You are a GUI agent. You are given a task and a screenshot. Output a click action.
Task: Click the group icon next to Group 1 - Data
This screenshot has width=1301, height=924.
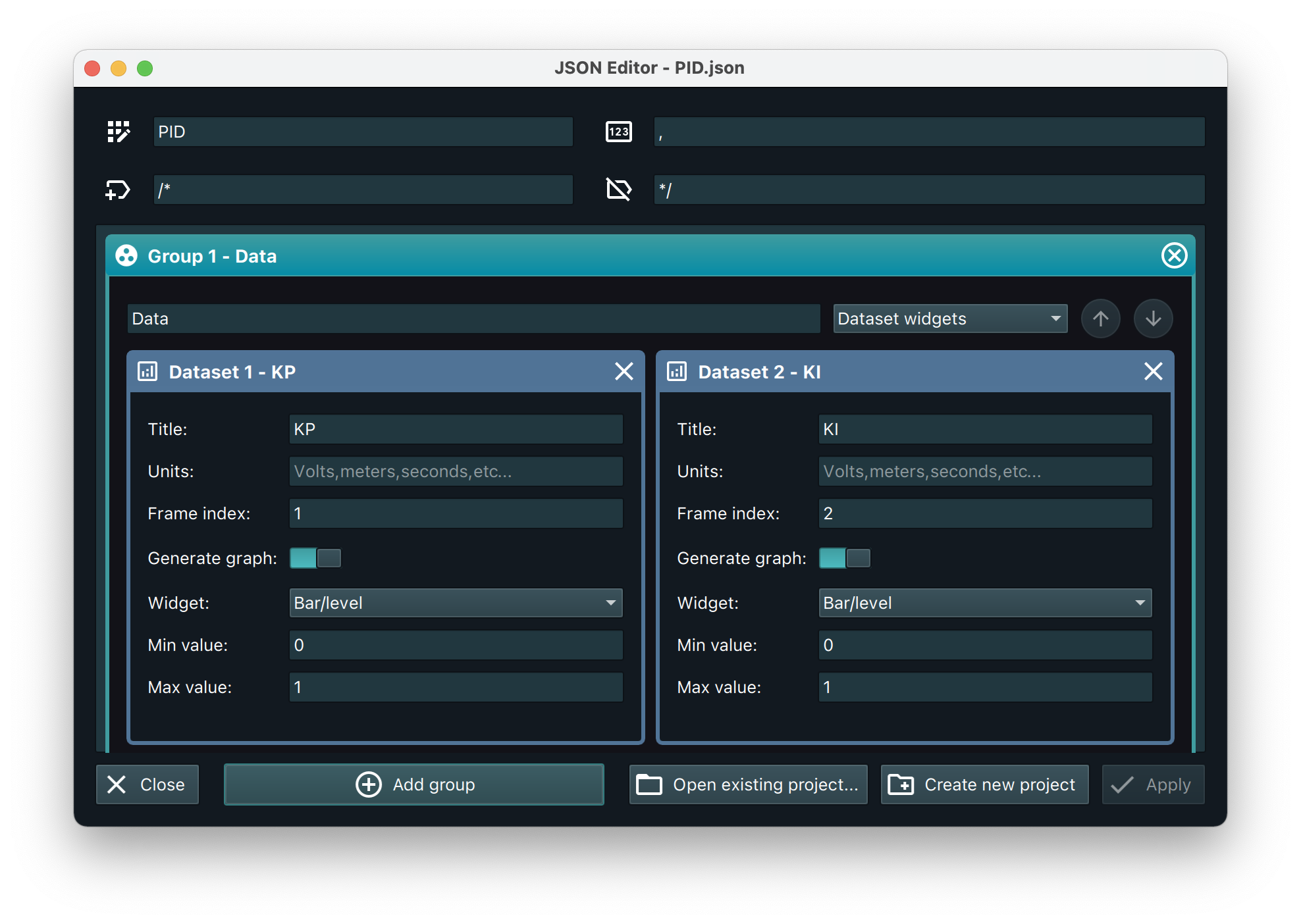tap(126, 256)
